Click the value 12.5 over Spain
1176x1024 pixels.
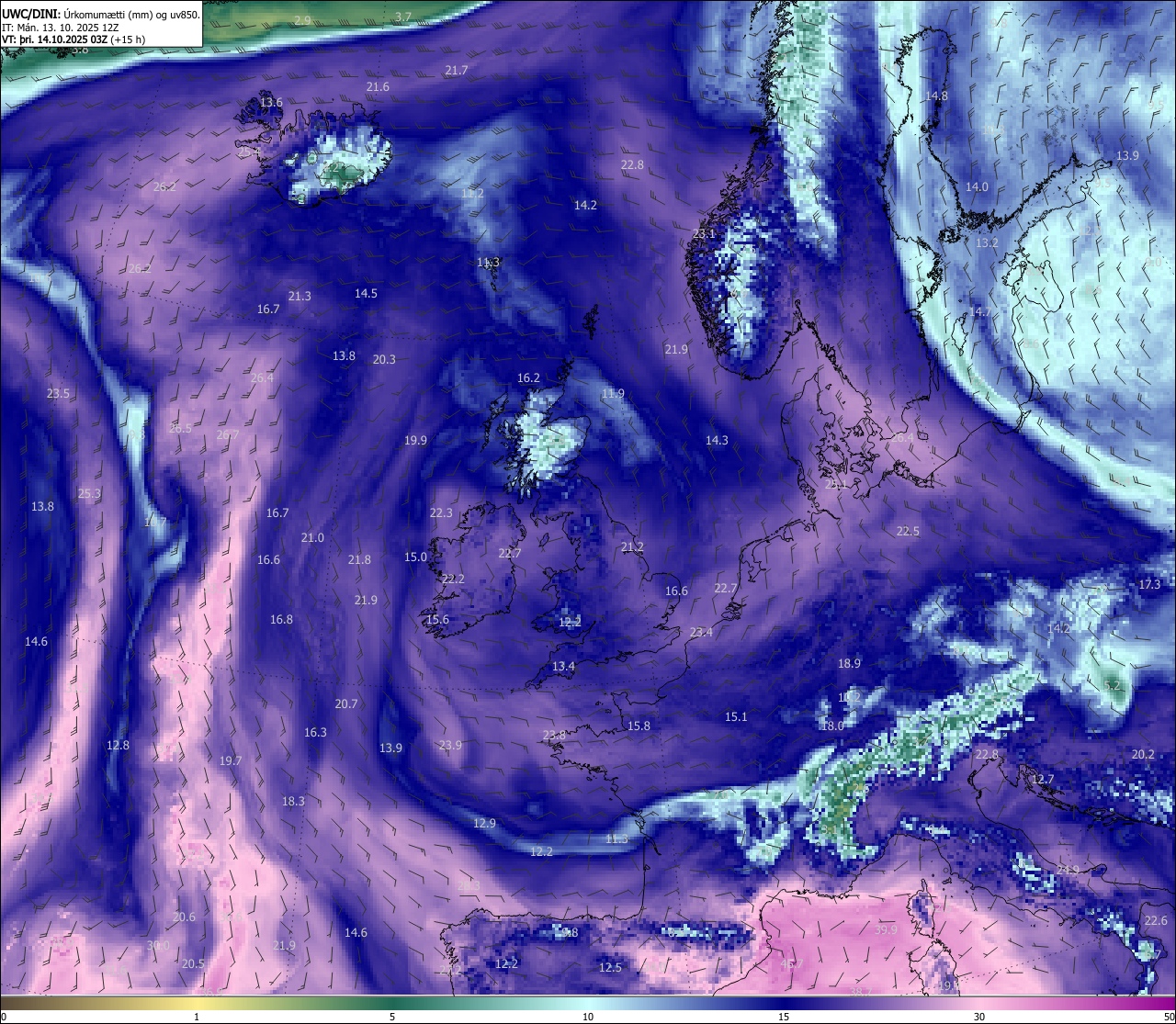tap(610, 967)
